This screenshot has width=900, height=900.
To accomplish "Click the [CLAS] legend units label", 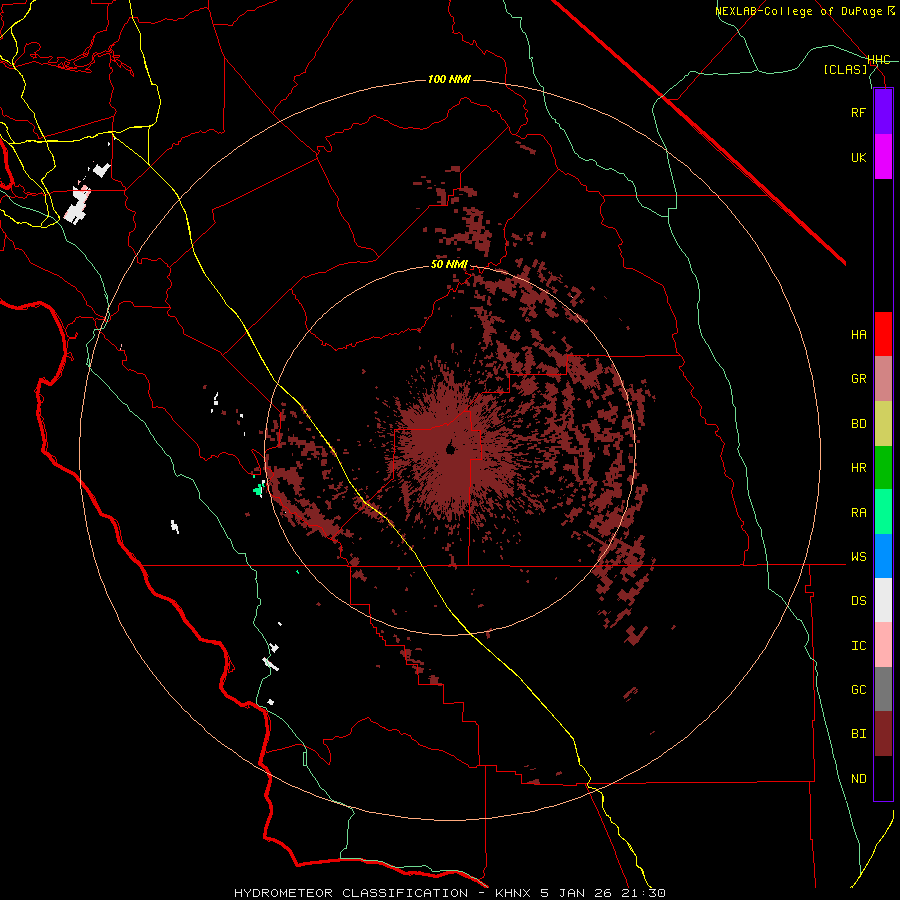I will pos(845,69).
